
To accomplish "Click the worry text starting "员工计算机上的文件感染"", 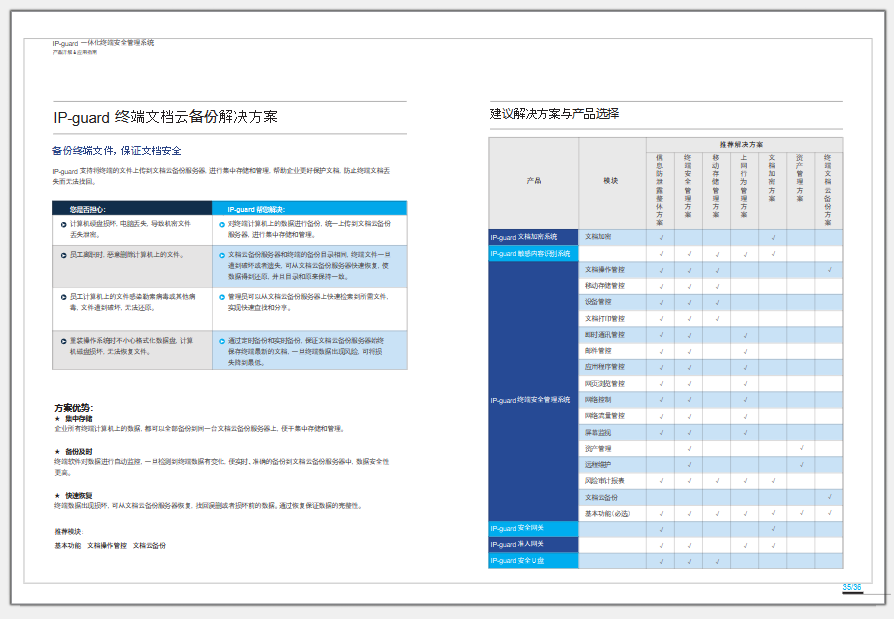I will click(133, 302).
